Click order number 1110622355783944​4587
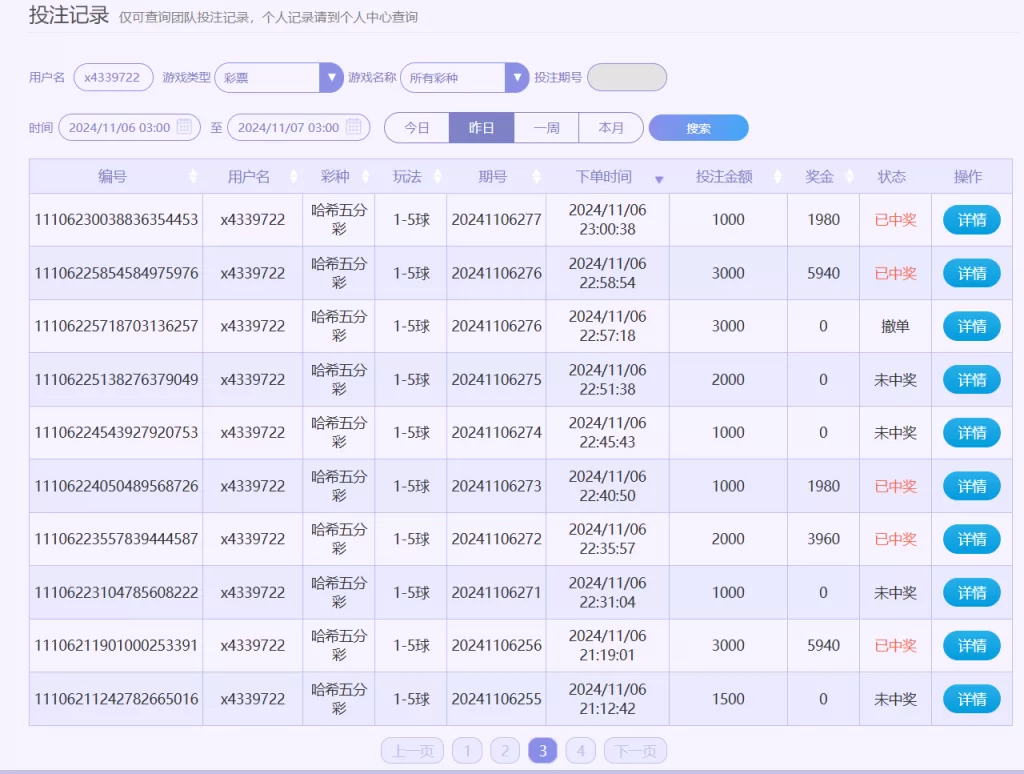Screen dimensions: 1024x774 click(116, 539)
